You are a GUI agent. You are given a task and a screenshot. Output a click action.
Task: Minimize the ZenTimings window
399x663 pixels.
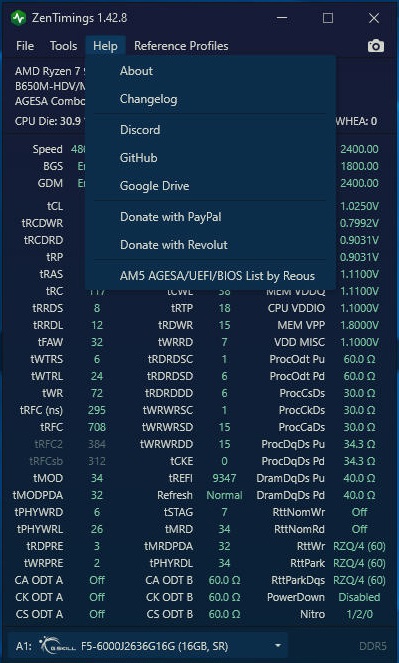click(x=282, y=18)
